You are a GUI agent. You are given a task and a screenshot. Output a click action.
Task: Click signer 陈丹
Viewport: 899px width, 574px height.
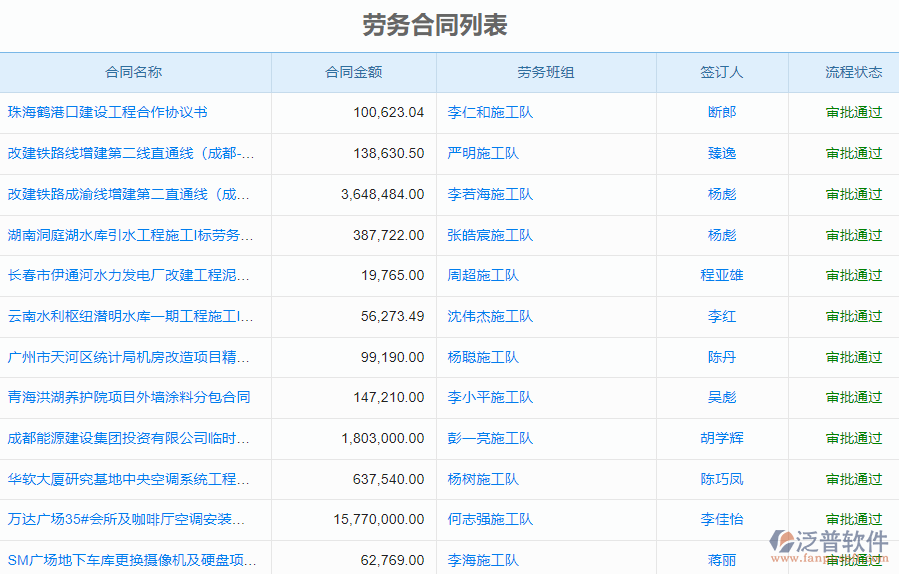point(722,357)
